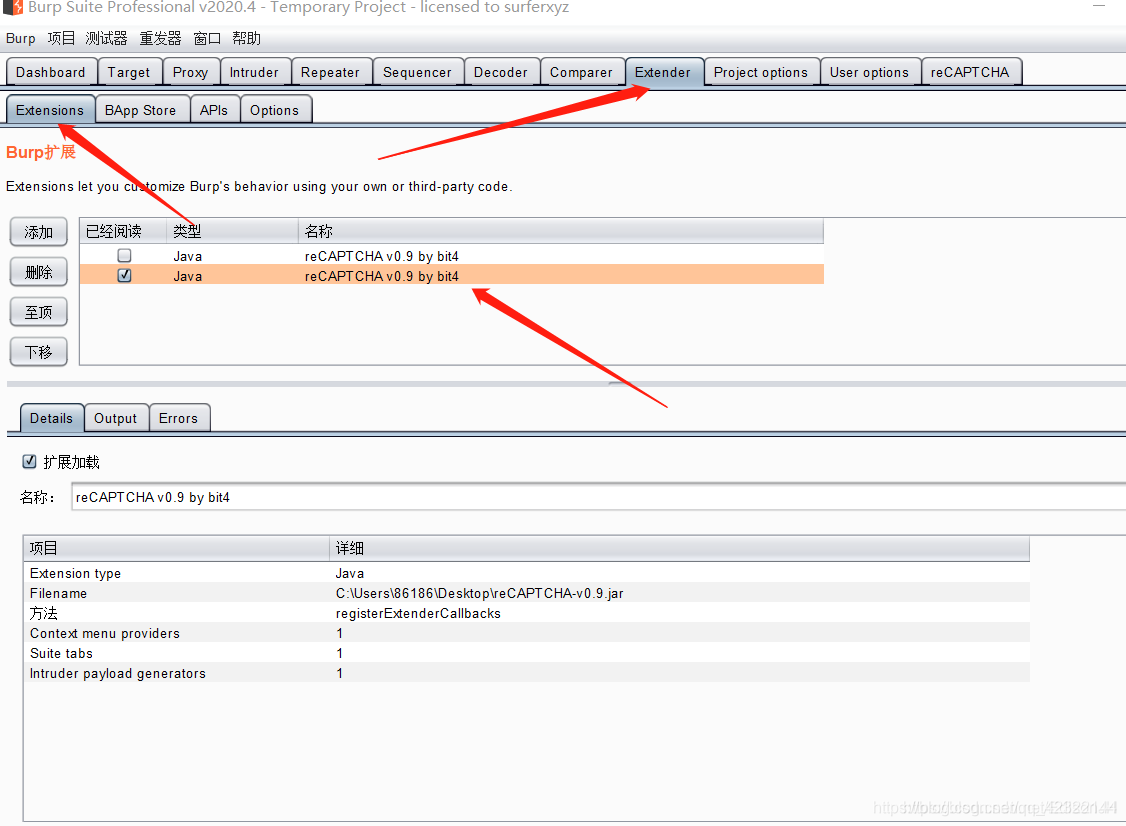1126x826 pixels.
Task: Click the registerExtenderCallbacks value
Action: pyautogui.click(x=418, y=613)
